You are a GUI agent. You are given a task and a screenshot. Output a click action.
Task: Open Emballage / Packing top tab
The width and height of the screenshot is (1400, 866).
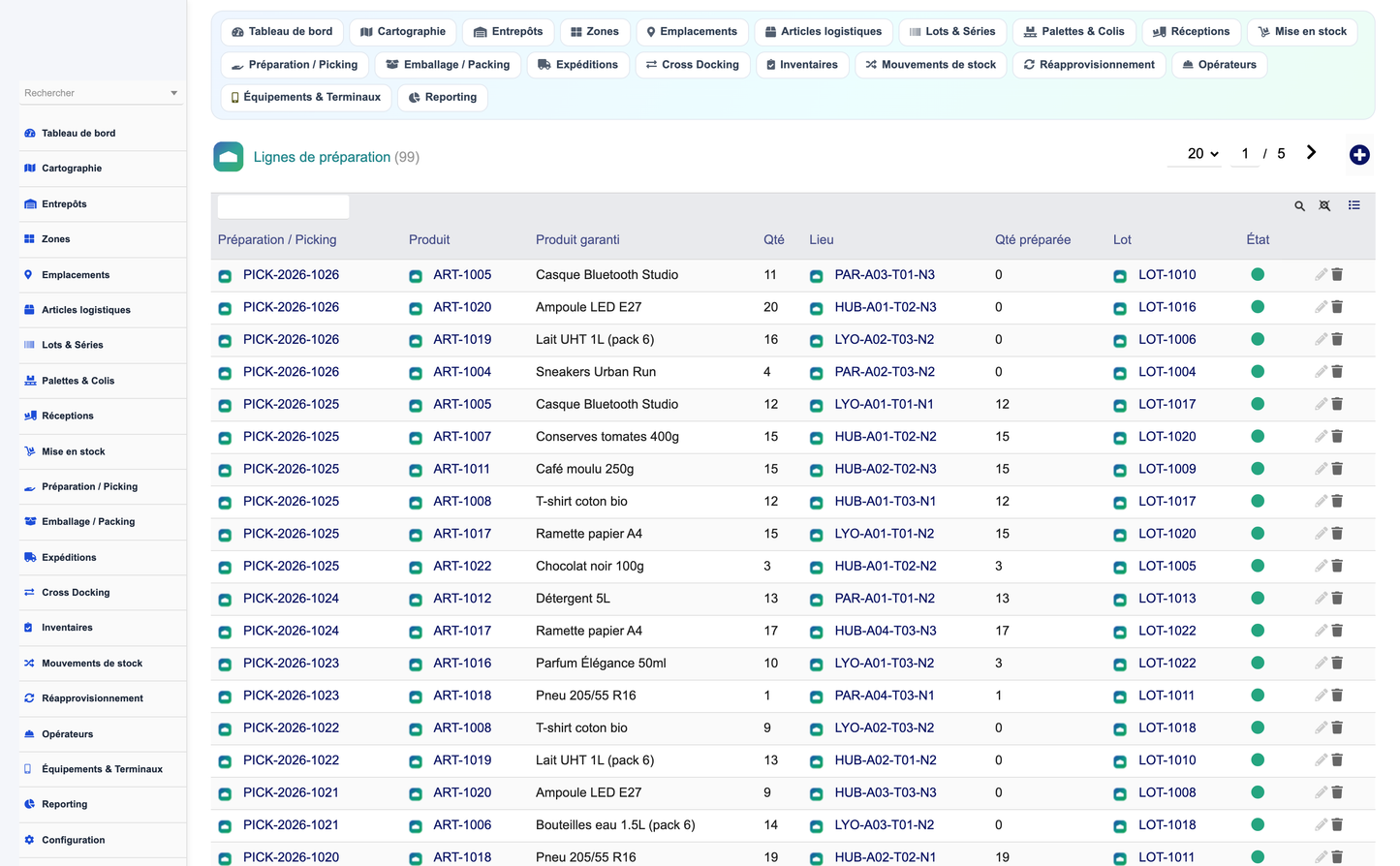coord(448,65)
